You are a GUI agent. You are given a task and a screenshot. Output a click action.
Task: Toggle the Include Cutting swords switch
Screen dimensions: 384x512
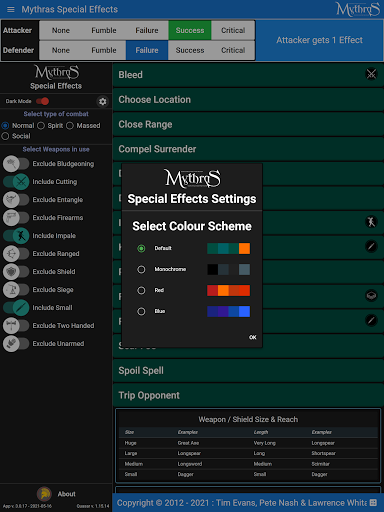click(16, 182)
